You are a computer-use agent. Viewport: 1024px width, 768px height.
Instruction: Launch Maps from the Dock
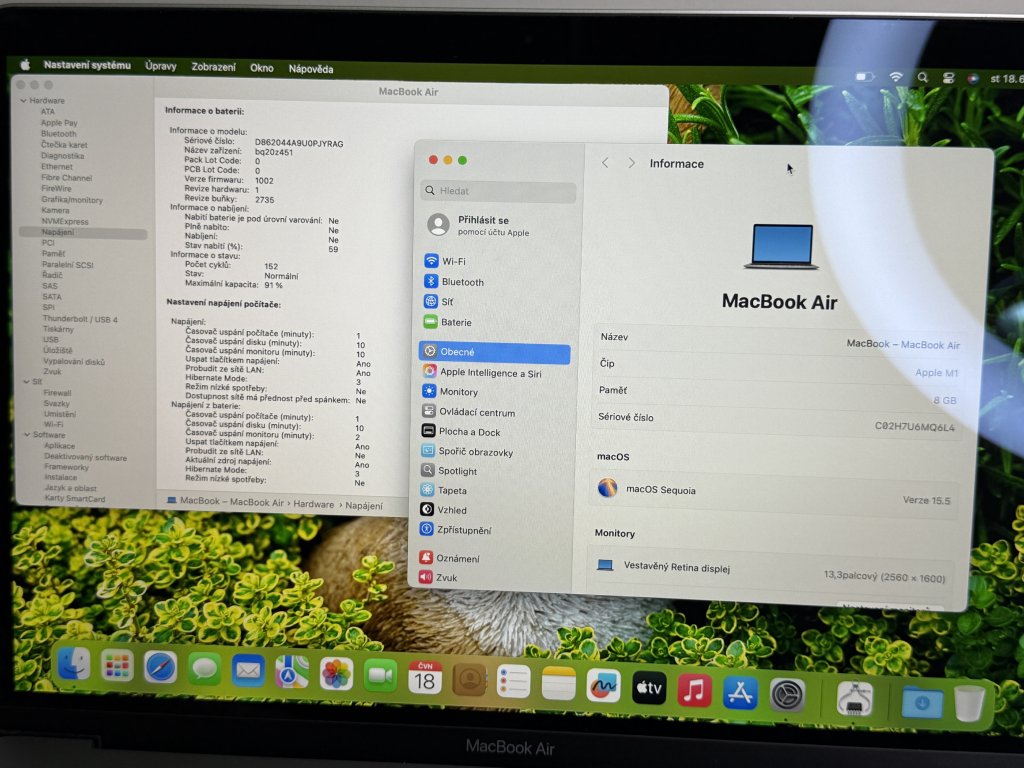pyautogui.click(x=292, y=672)
